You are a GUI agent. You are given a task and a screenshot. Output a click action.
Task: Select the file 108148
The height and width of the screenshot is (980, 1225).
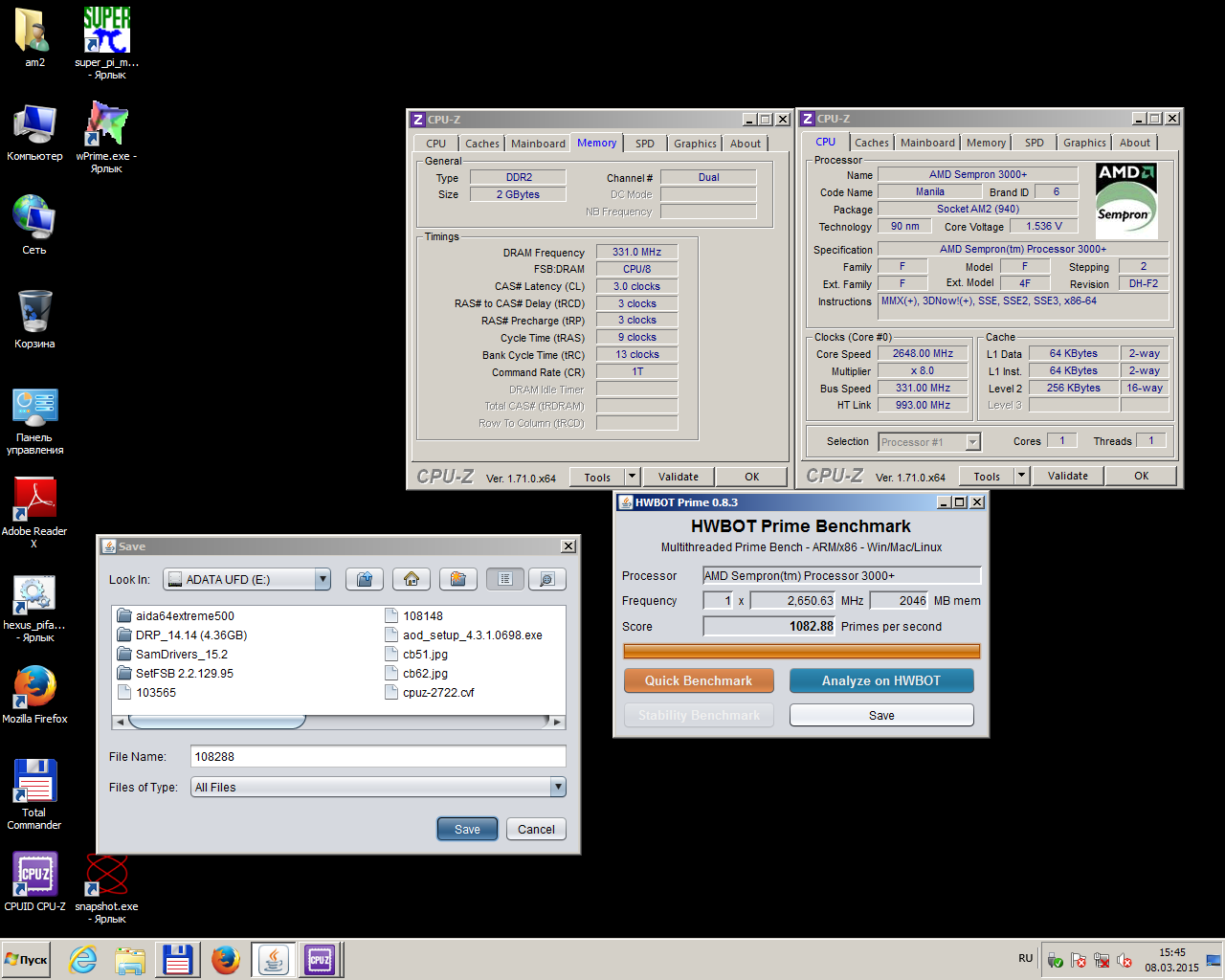413,616
